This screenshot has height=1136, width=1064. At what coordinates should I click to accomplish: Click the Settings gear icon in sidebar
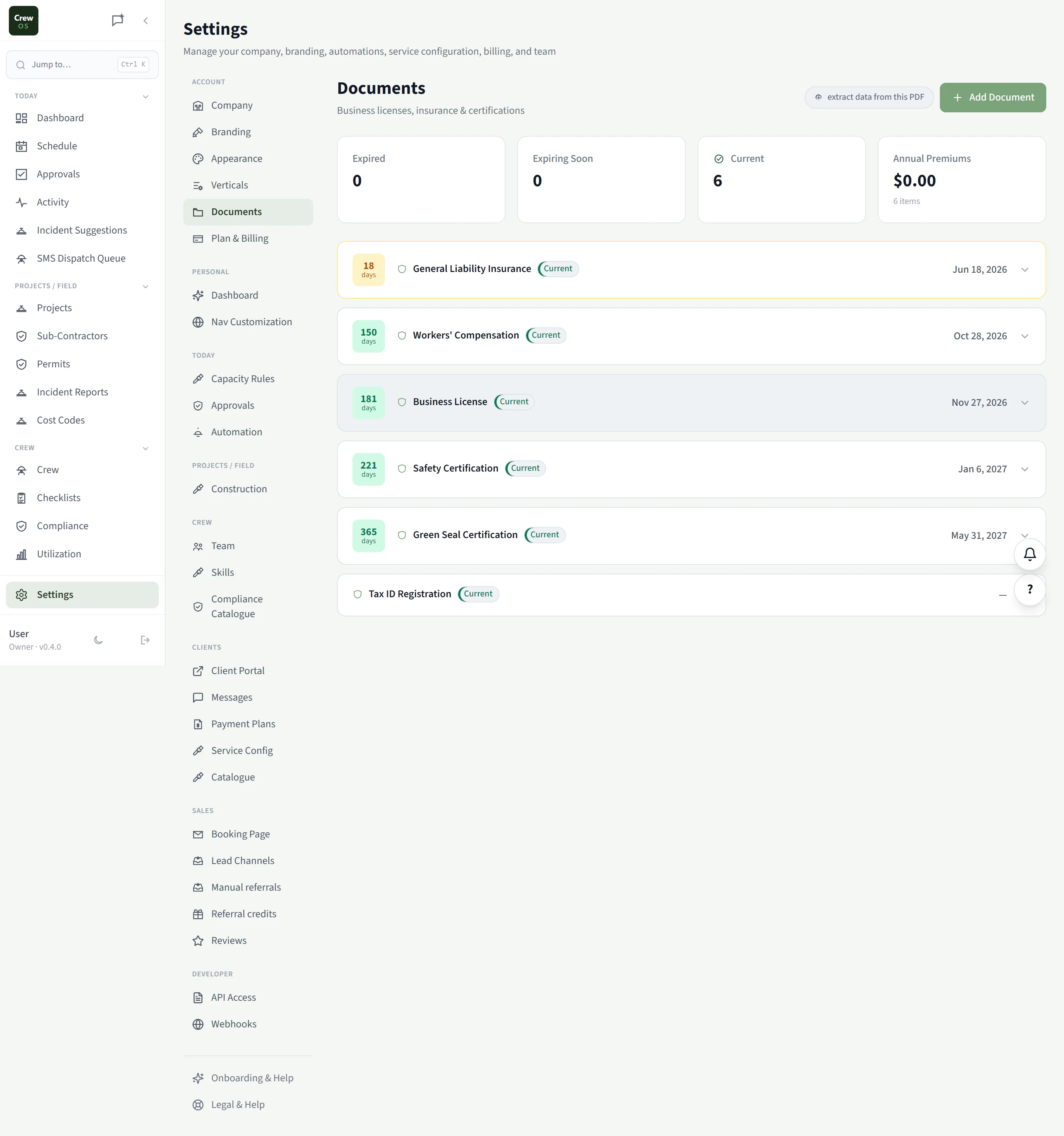[x=21, y=595]
